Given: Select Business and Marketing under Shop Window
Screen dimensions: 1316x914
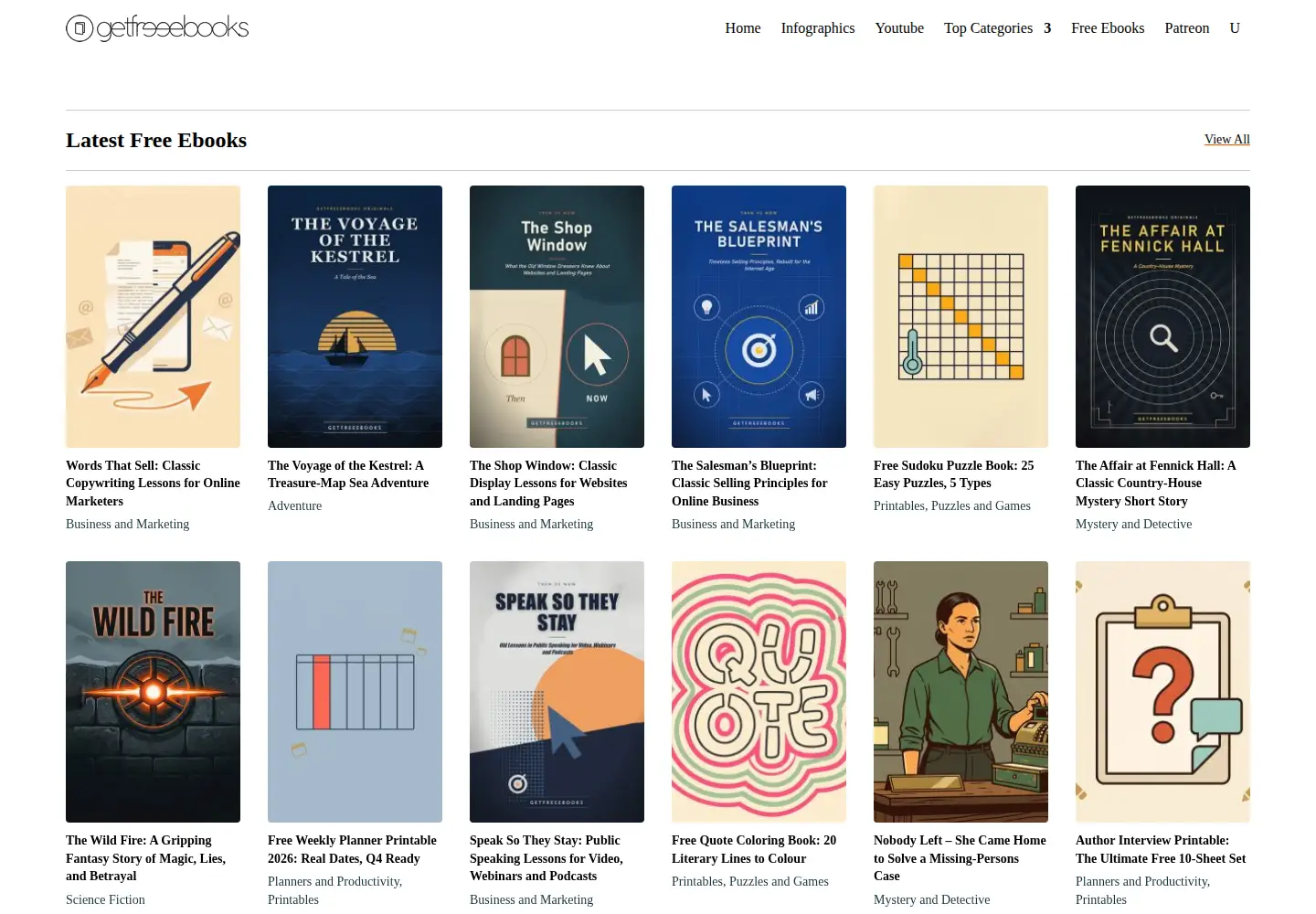Looking at the screenshot, I should point(531,524).
